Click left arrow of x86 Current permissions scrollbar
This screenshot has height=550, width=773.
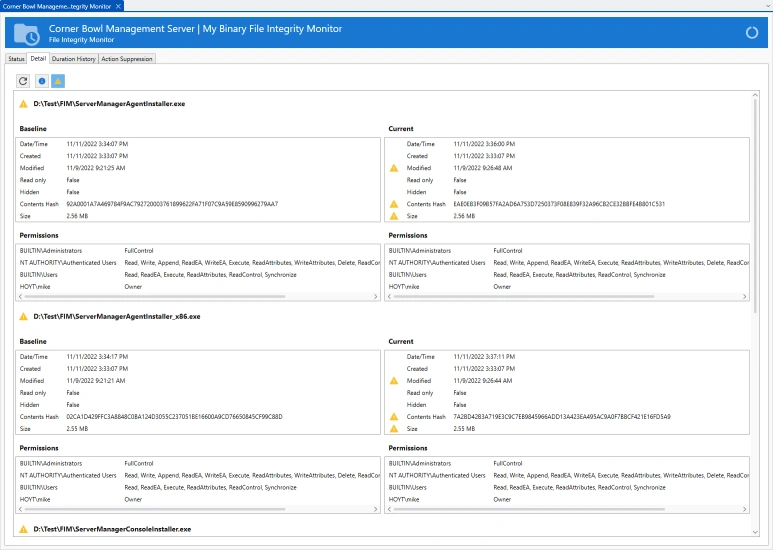[389, 510]
